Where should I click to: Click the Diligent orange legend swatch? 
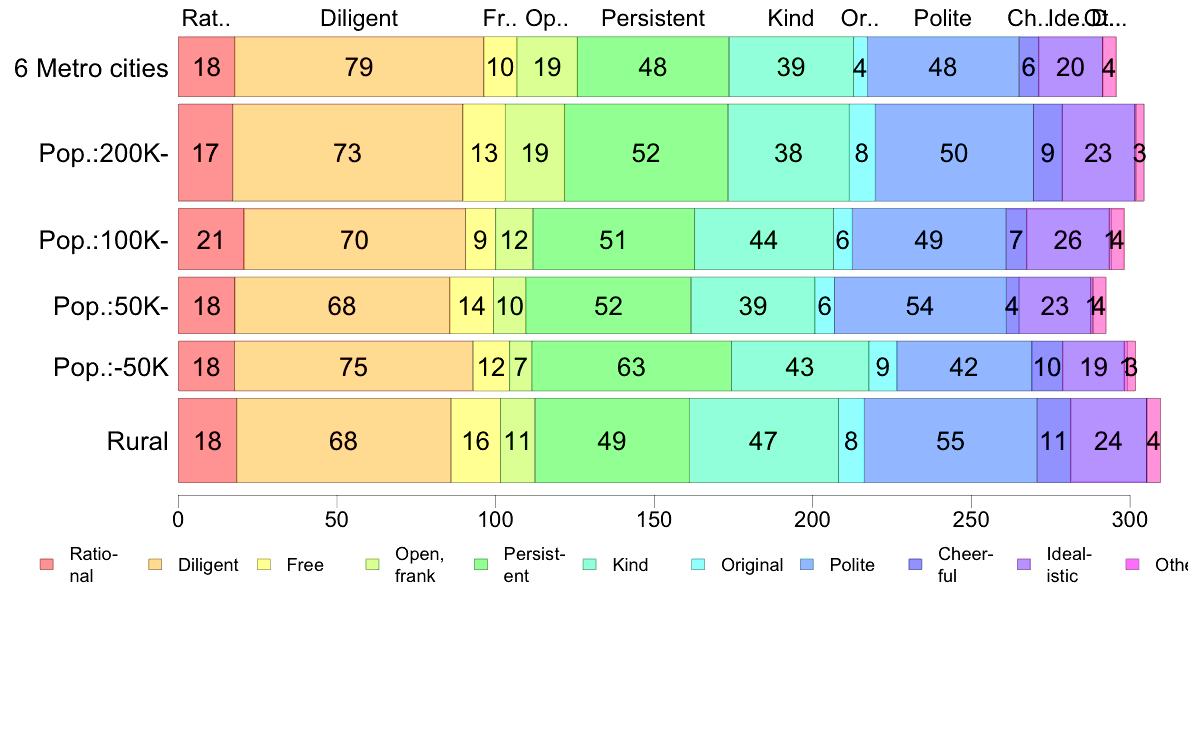(155, 564)
